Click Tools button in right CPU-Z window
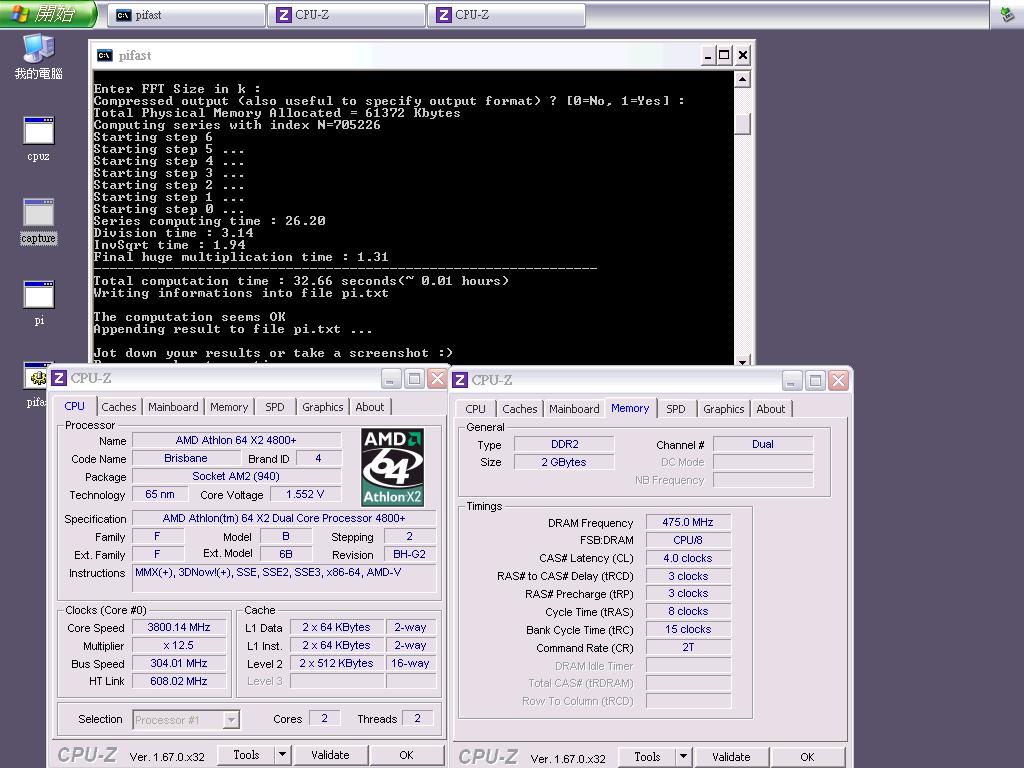 pyautogui.click(x=647, y=757)
